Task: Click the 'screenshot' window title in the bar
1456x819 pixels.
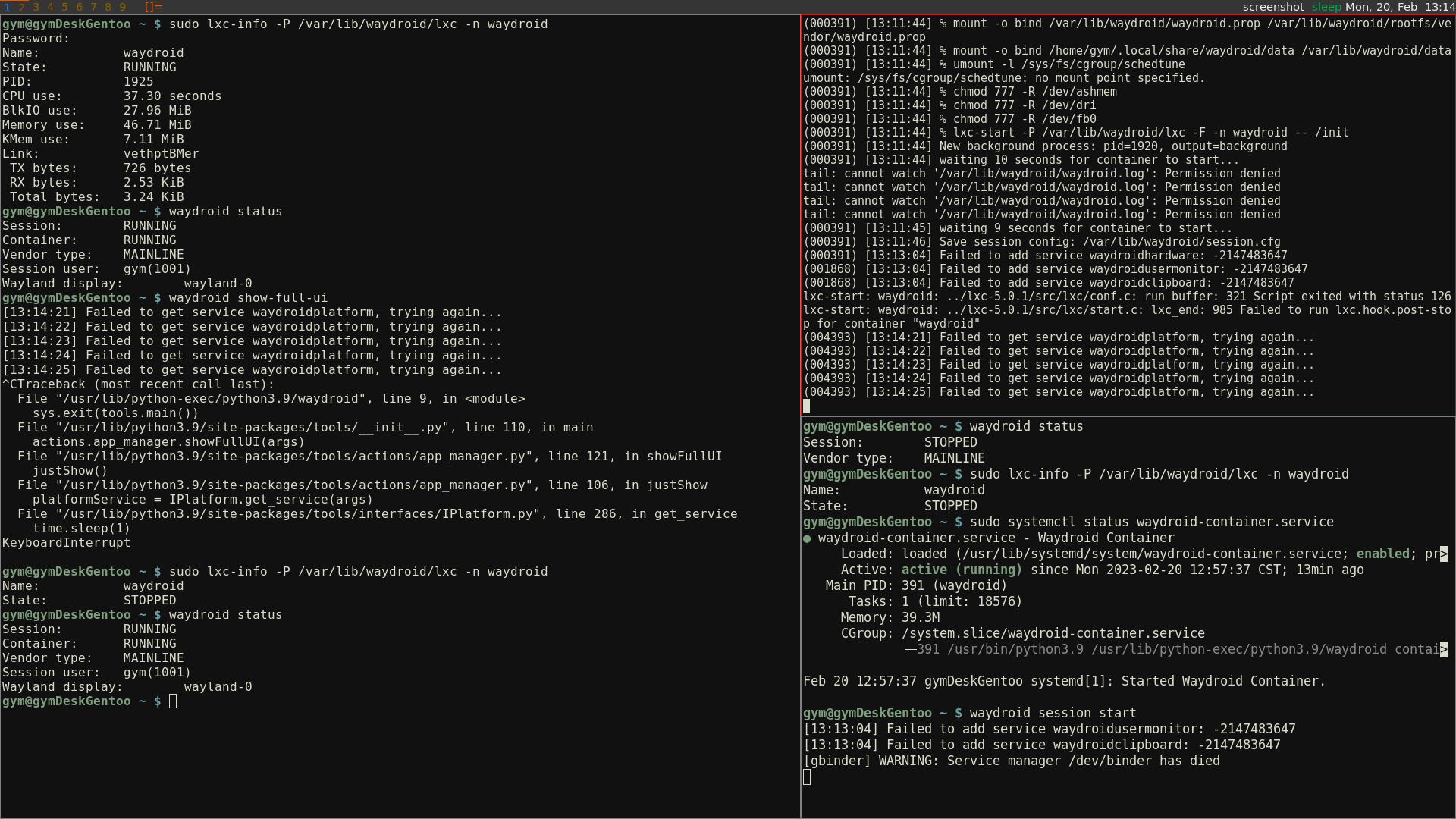Action: (x=1273, y=7)
